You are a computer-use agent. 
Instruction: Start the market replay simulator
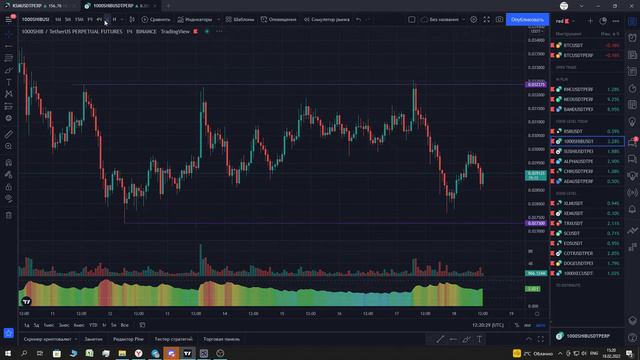pyautogui.click(x=327, y=20)
